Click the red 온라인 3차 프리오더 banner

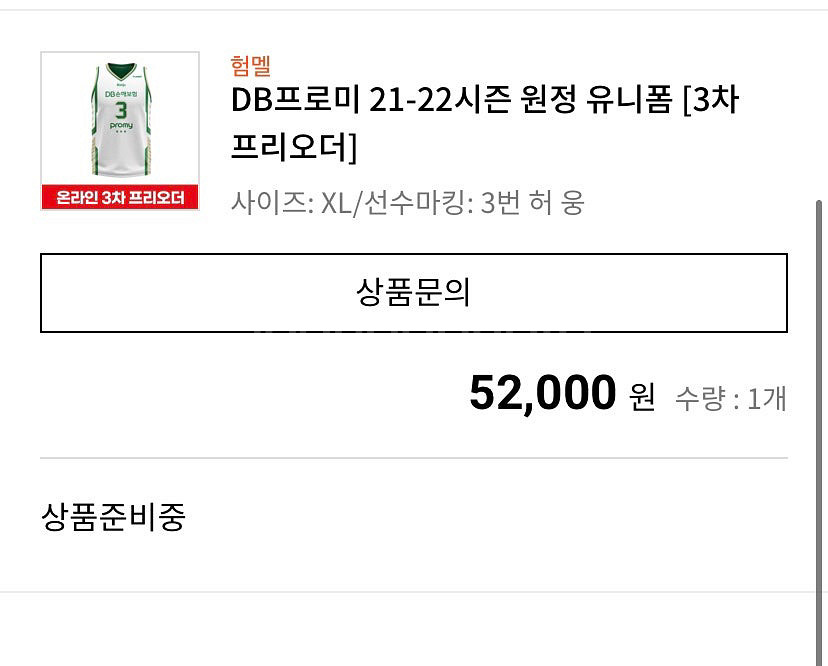pos(120,197)
